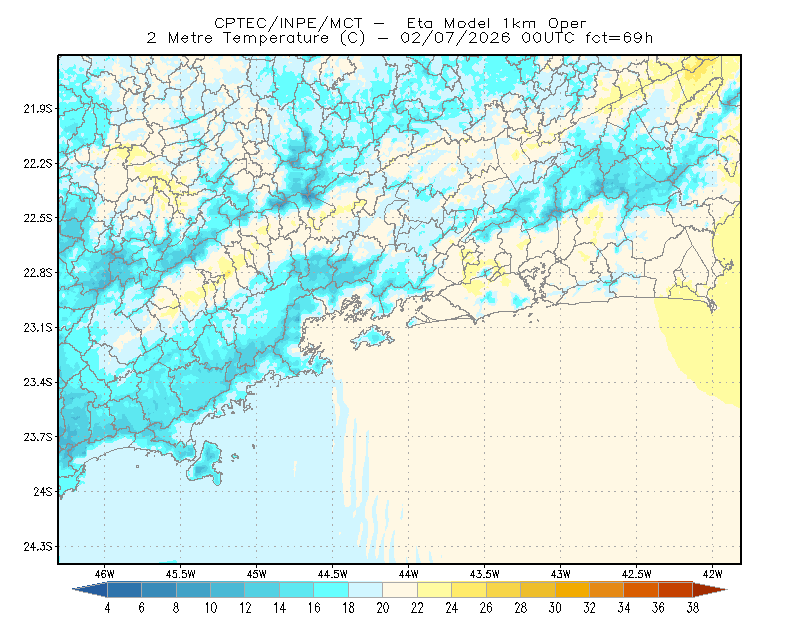Click the 22.8S latitude label
This screenshot has width=800, height=618.
point(38,273)
